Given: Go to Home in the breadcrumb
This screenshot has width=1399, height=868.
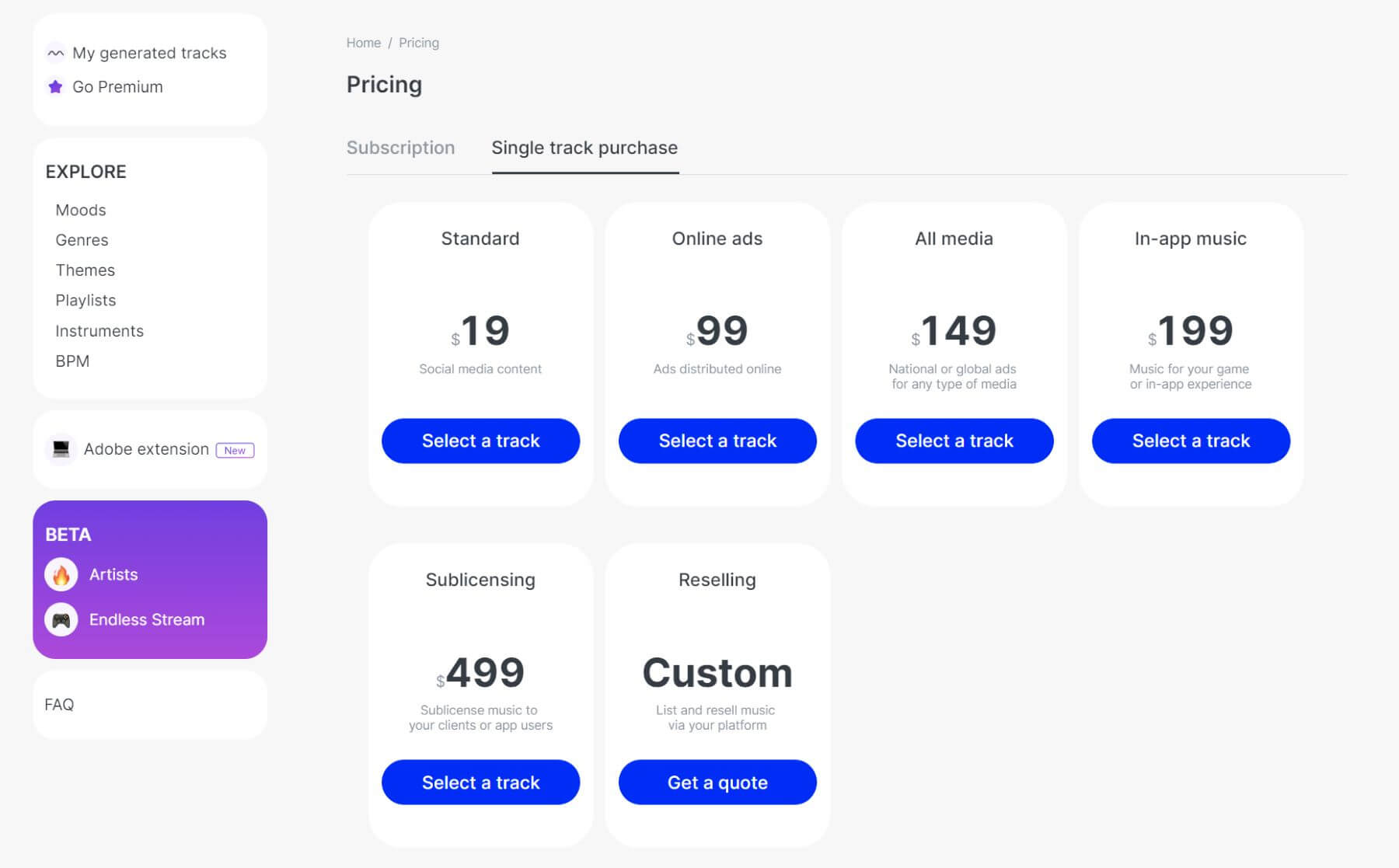Looking at the screenshot, I should [x=363, y=43].
